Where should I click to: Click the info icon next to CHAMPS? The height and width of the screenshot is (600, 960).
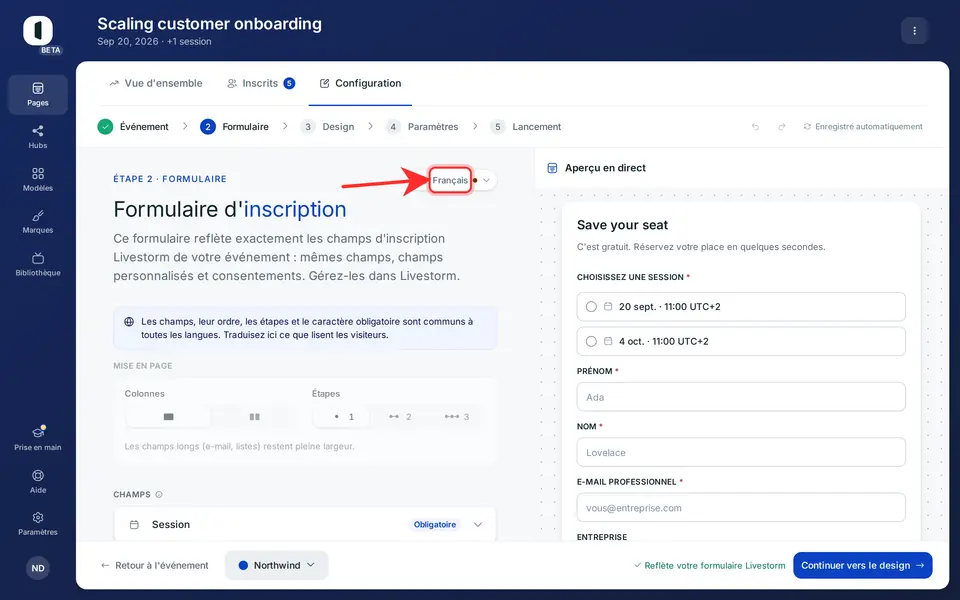tap(159, 495)
